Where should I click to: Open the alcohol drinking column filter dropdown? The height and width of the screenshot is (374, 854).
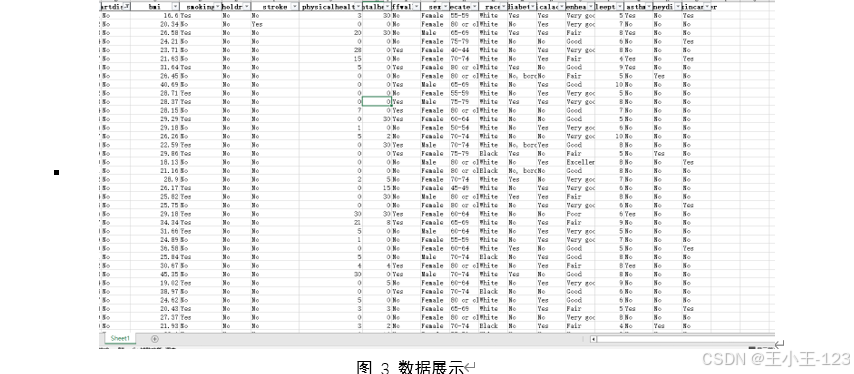pyautogui.click(x=246, y=7)
